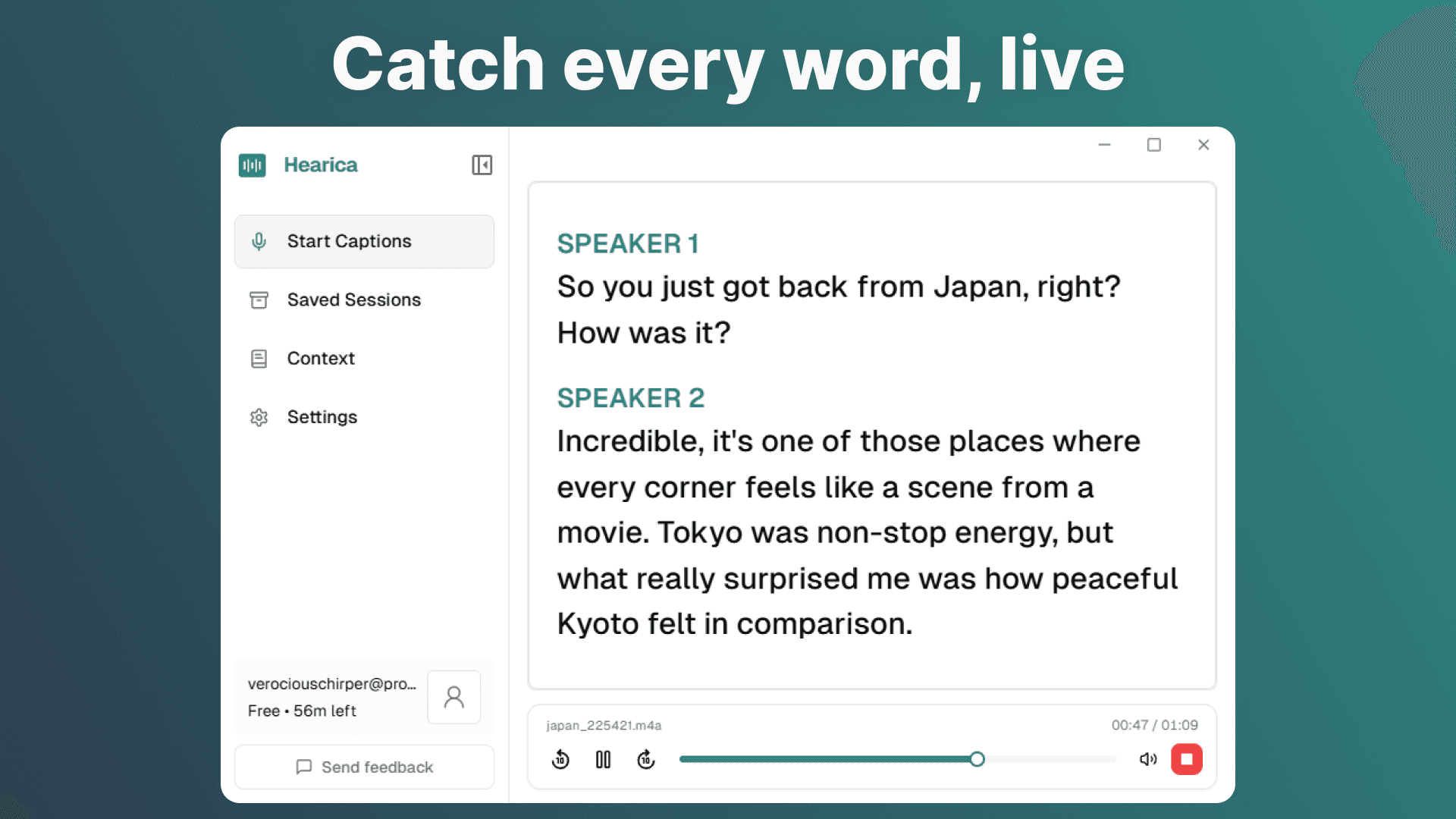1456x819 pixels.
Task: Select the SPEAKER 2 label in the transcript
Action: pos(630,397)
